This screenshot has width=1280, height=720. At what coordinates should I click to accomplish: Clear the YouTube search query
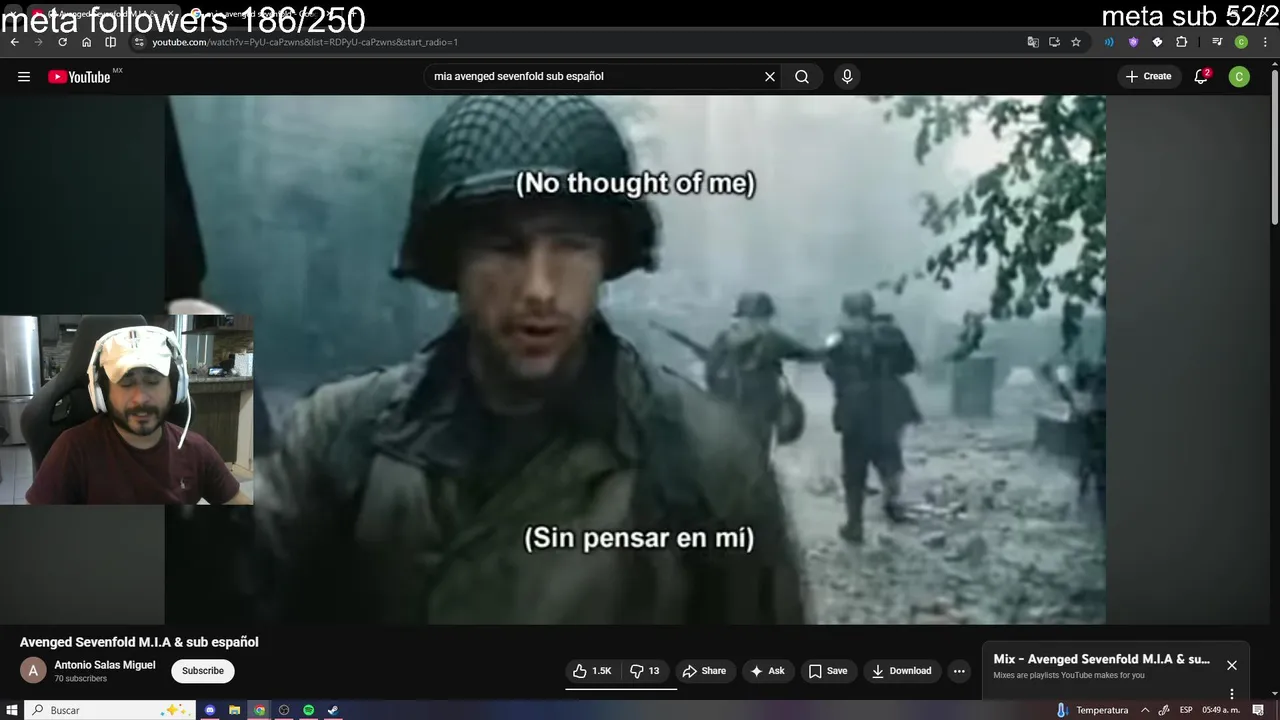tap(770, 76)
